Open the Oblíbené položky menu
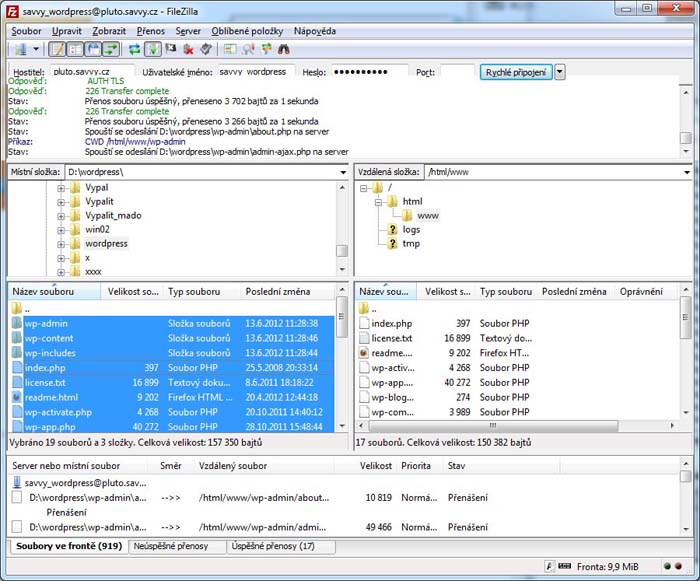Screen dimensions: 700x581 247,31
